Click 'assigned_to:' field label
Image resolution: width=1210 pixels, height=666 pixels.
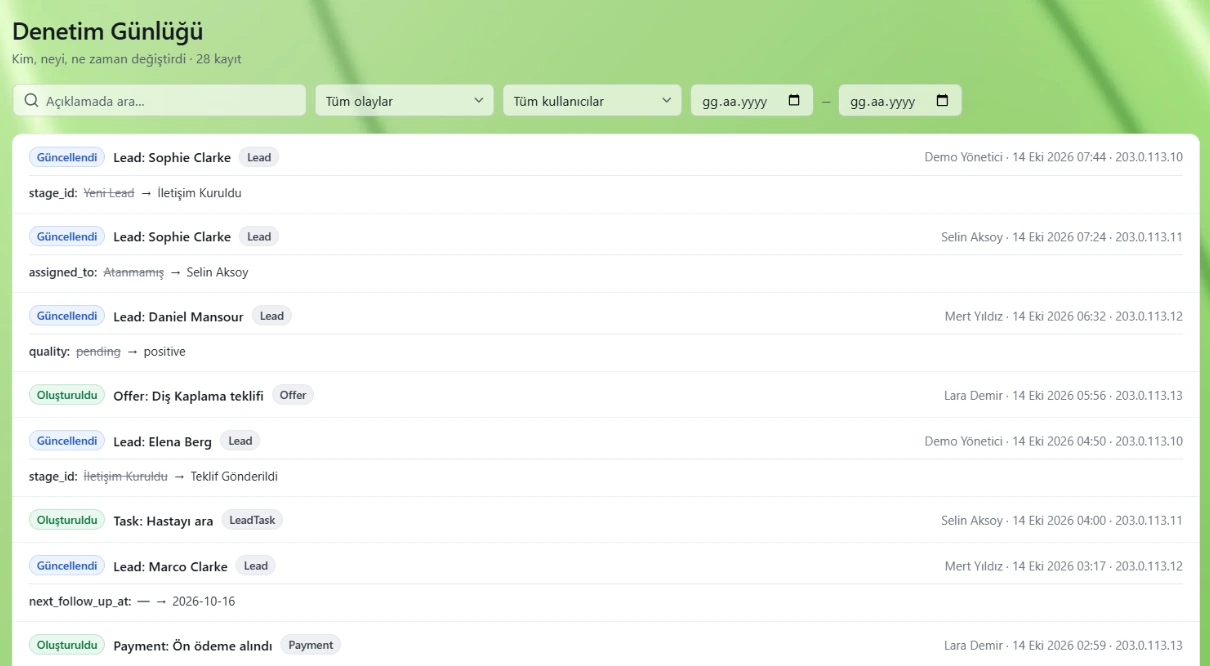[x=63, y=272]
